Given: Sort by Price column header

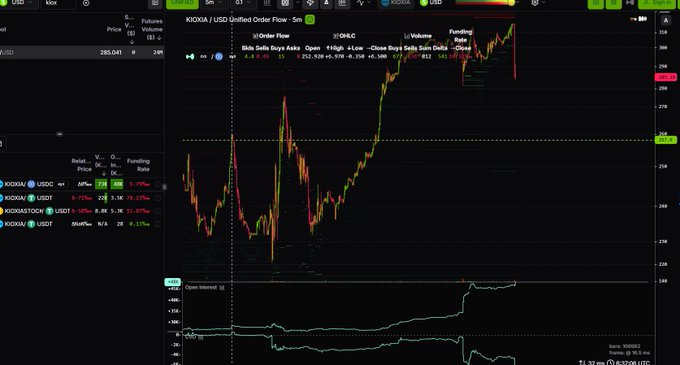Looking at the screenshot, I should point(114,29).
